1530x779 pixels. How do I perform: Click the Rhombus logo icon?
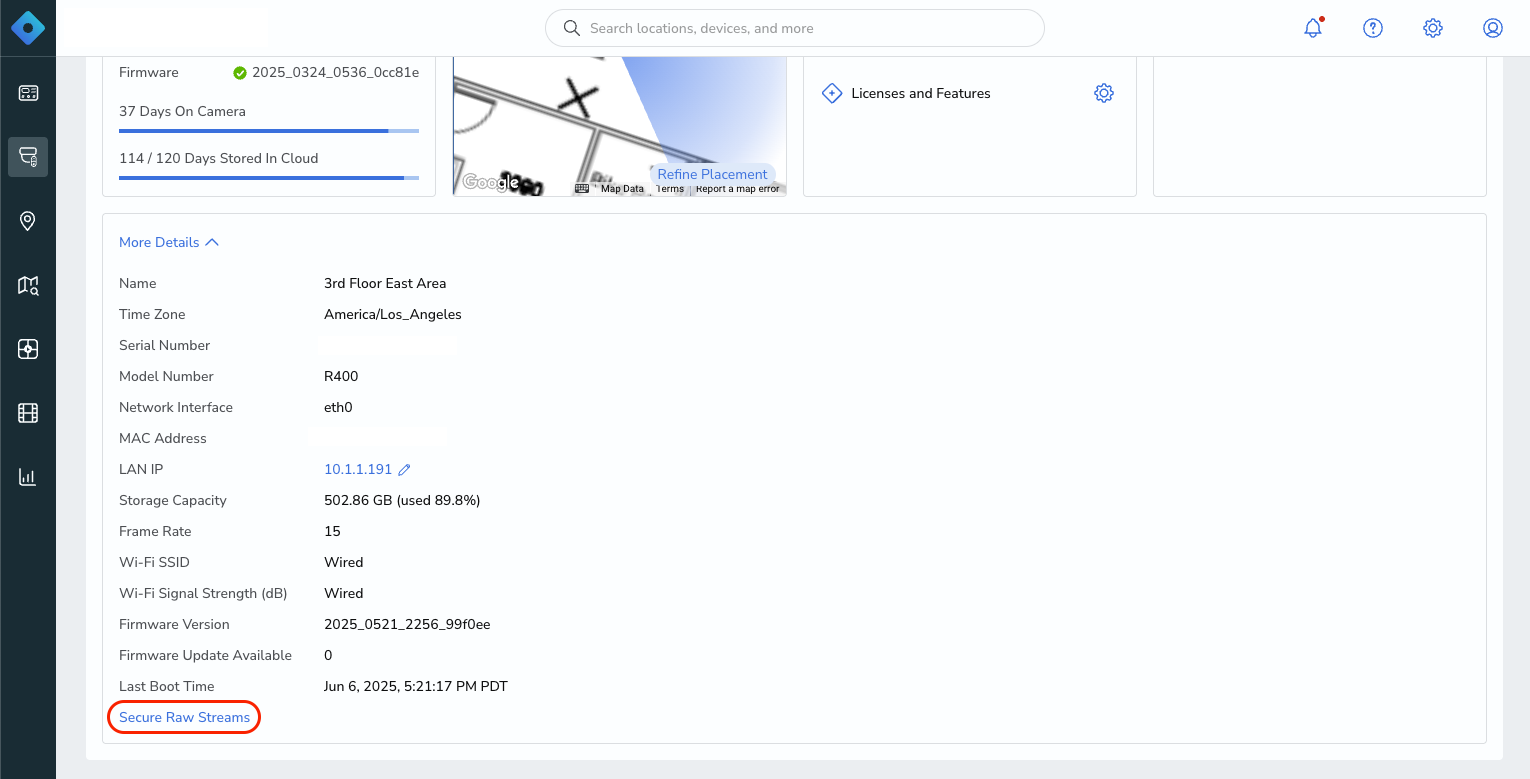tap(28, 28)
